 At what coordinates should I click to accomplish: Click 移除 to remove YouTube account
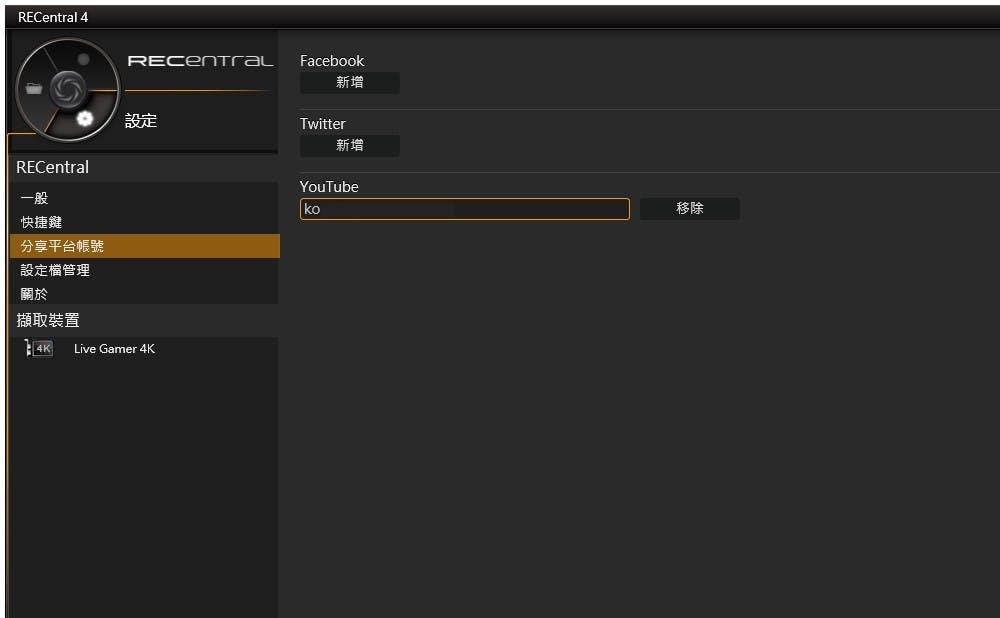(689, 209)
